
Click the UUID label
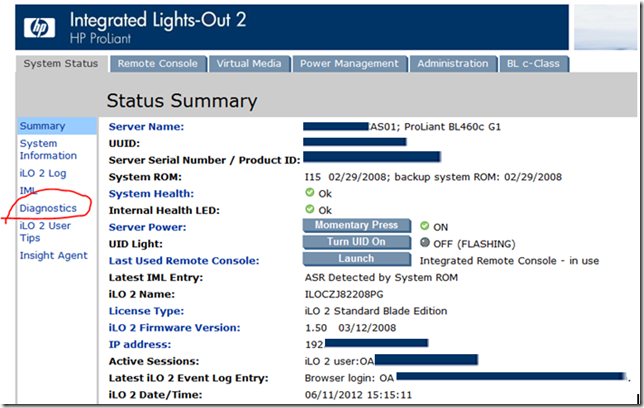tap(124, 143)
